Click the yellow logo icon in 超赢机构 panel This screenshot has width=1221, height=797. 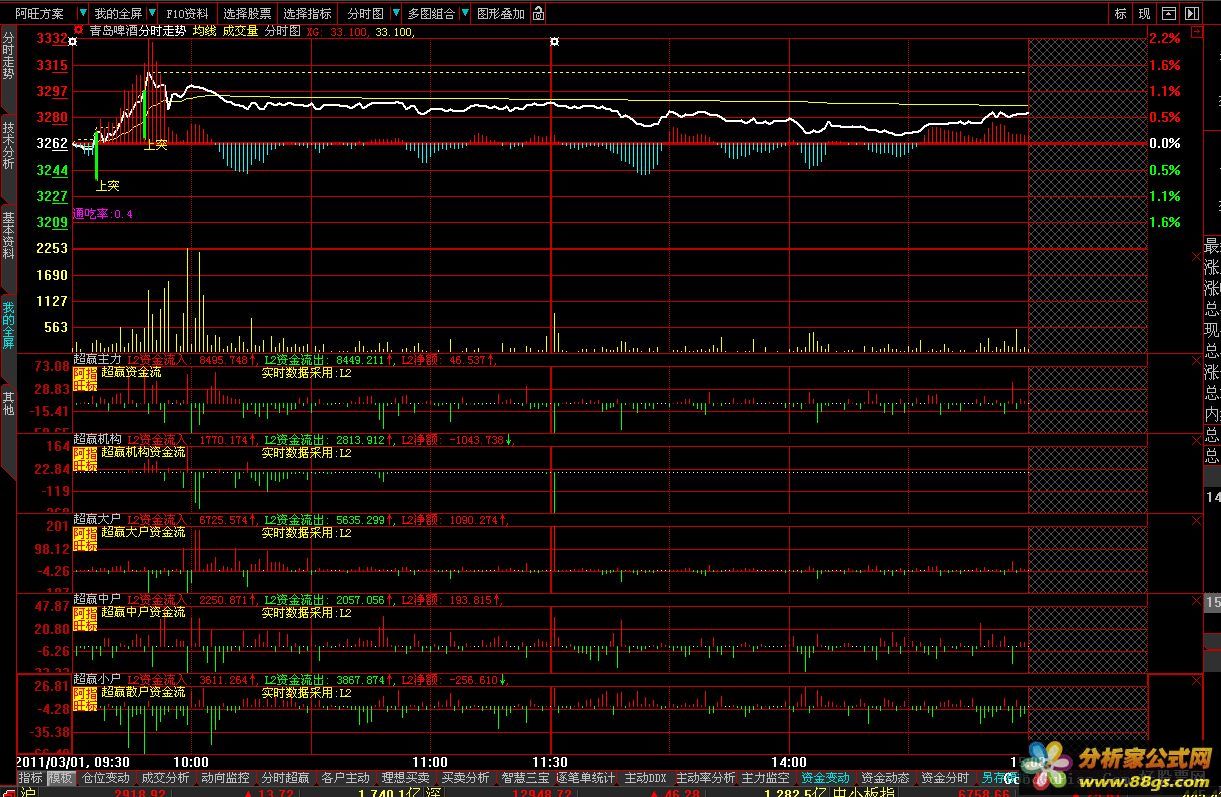point(85,458)
